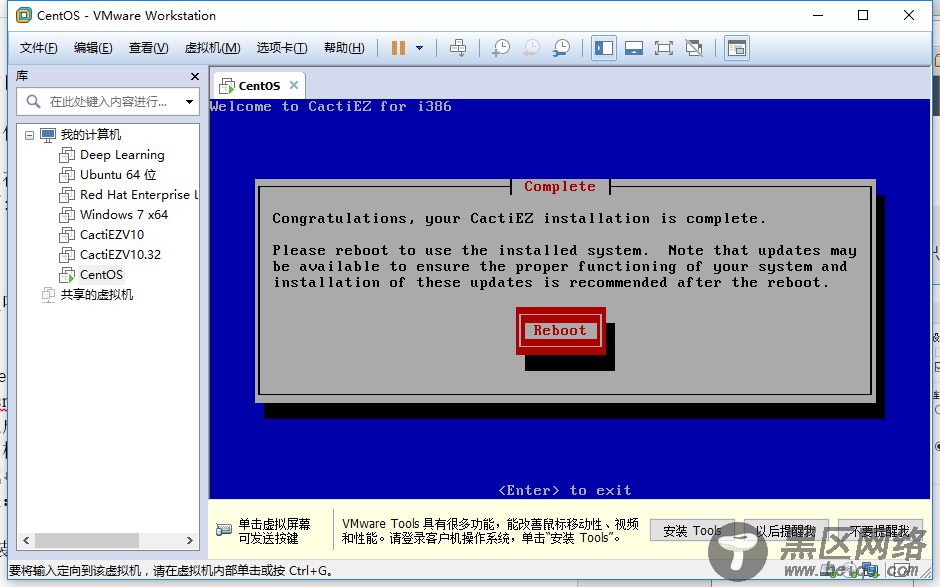The width and height of the screenshot is (940, 587).
Task: Toggle the library sidebar view icon
Action: tap(604, 48)
